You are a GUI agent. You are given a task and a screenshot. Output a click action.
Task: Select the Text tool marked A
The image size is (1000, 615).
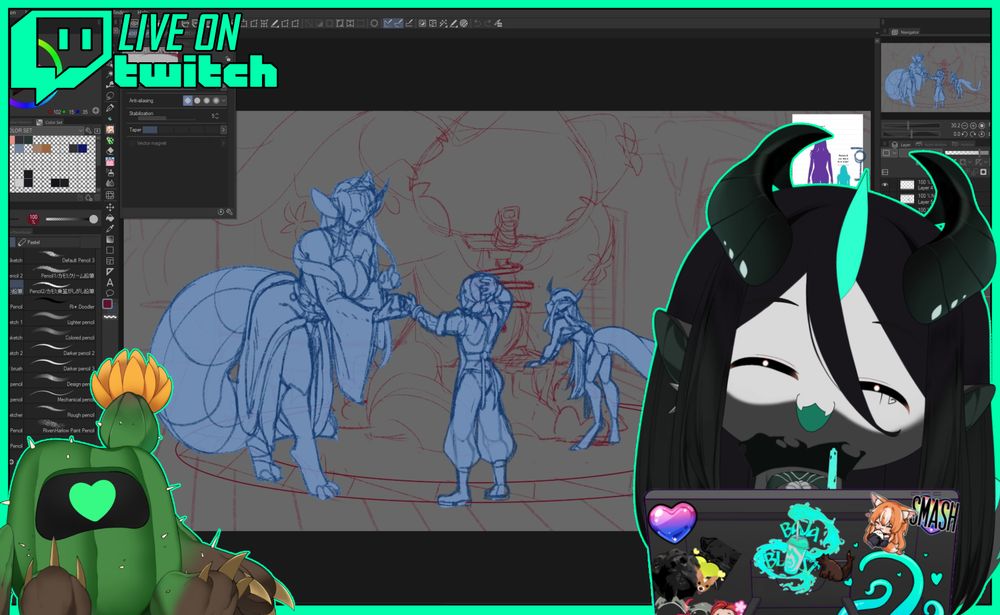pos(110,283)
